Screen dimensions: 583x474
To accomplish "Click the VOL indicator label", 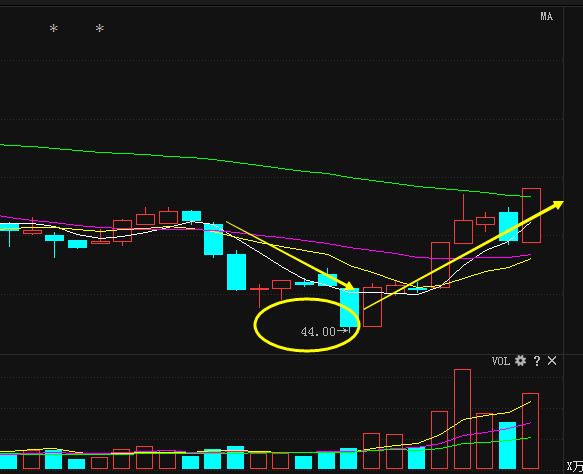I will click(x=501, y=361).
